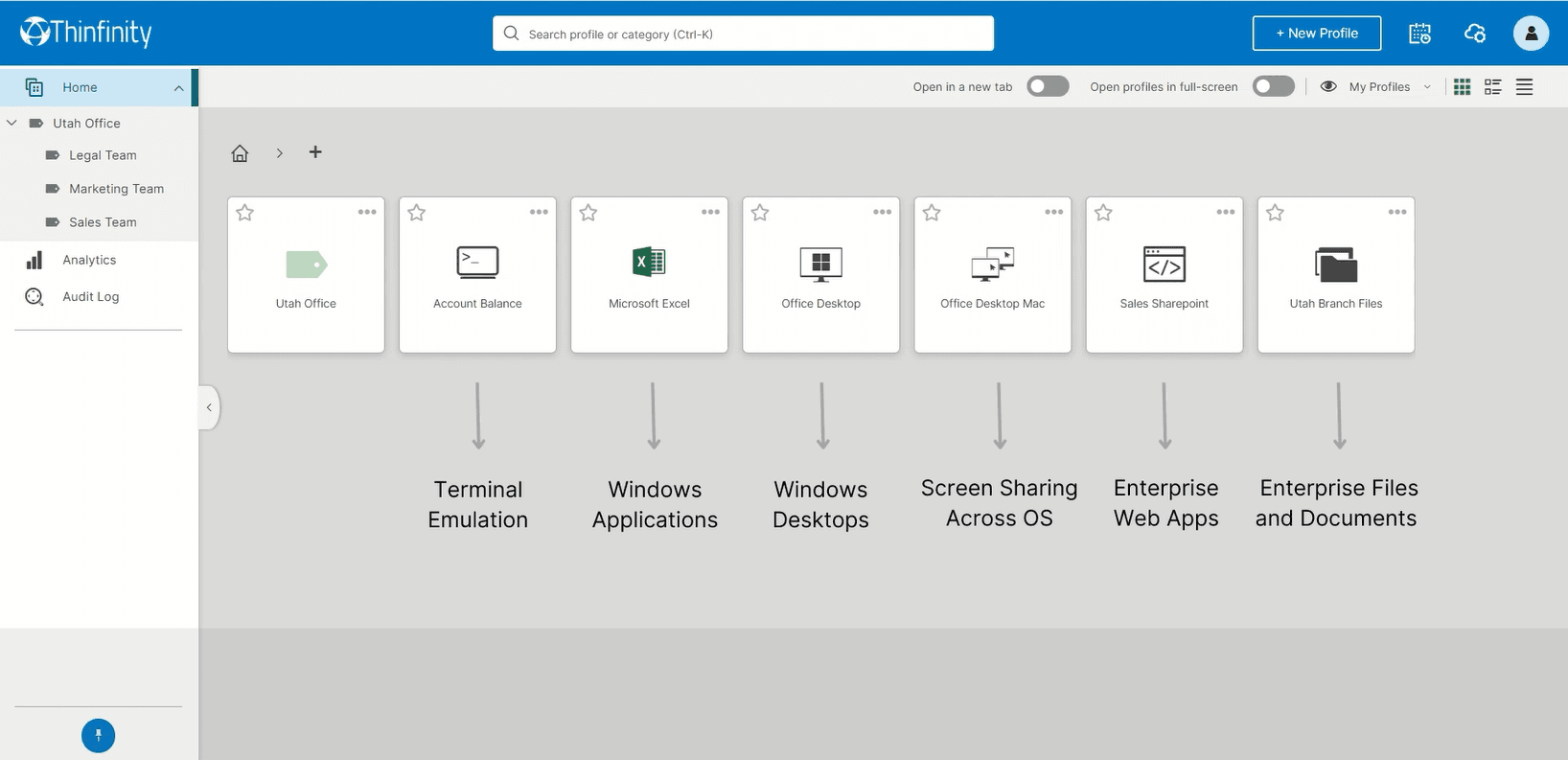Collapse the Home section chevron

coord(178,88)
